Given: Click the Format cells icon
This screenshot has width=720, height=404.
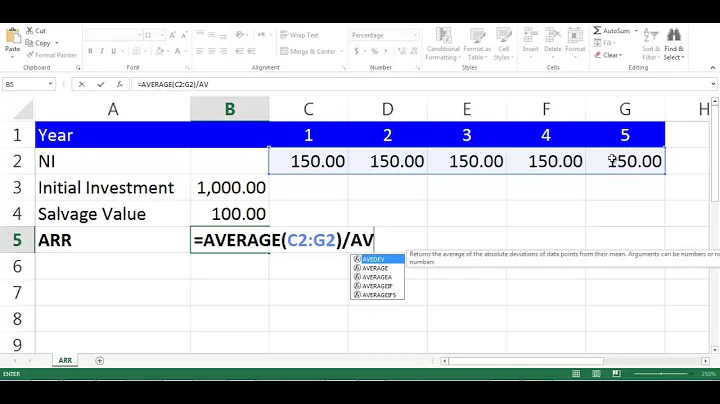Looking at the screenshot, I should [575, 35].
